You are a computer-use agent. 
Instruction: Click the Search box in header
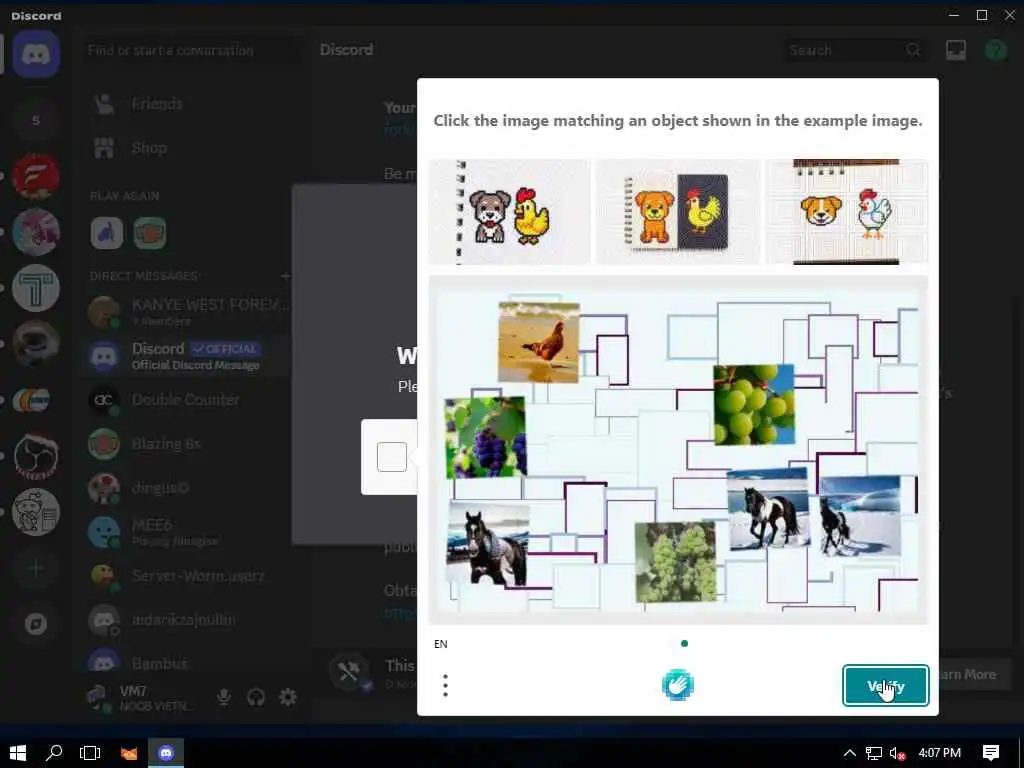coord(856,50)
